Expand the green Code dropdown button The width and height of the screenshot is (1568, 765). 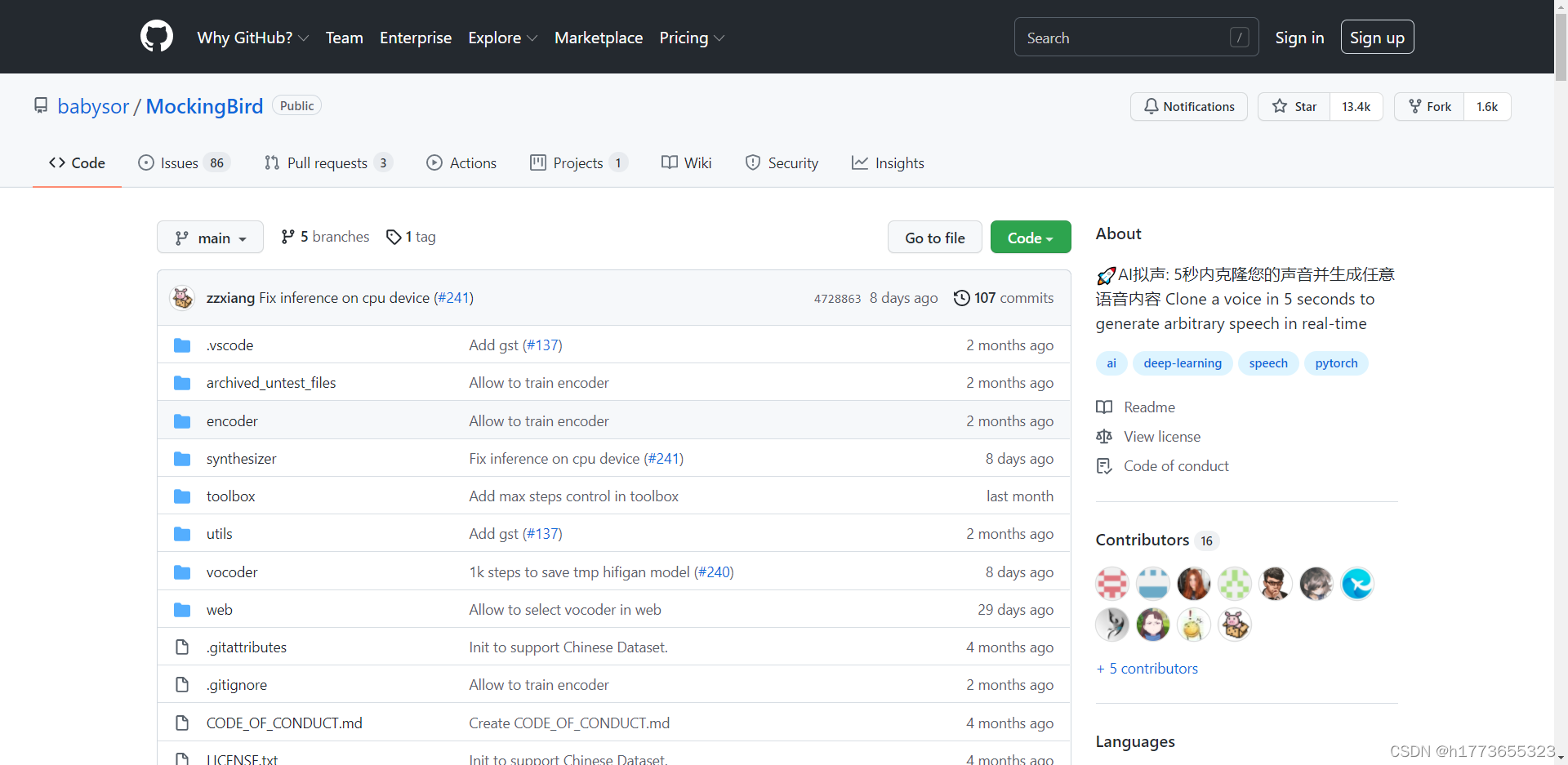(x=1031, y=238)
